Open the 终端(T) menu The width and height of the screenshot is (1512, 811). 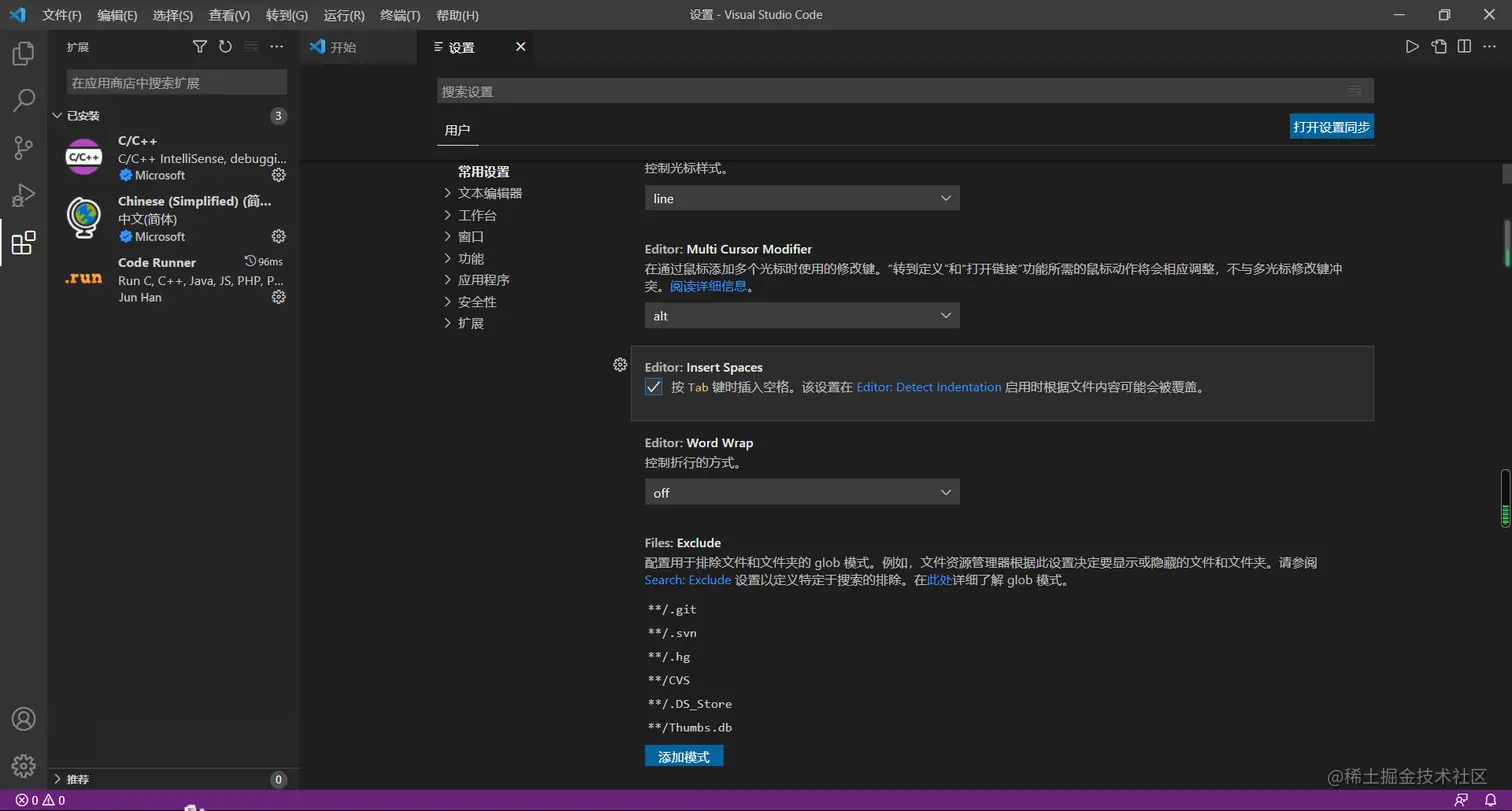(x=400, y=15)
